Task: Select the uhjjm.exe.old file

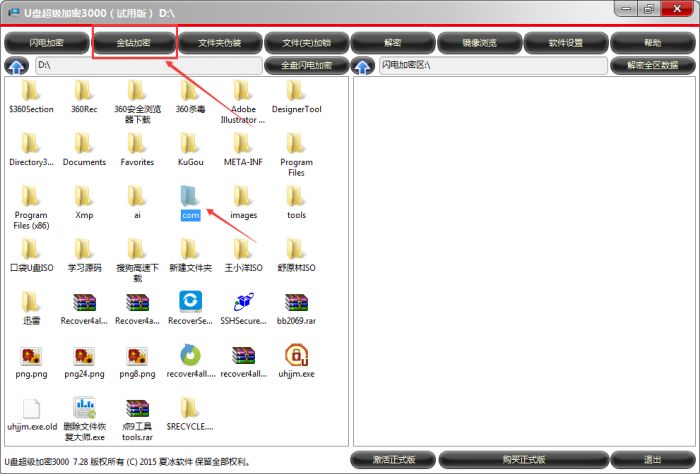Action: [x=31, y=408]
